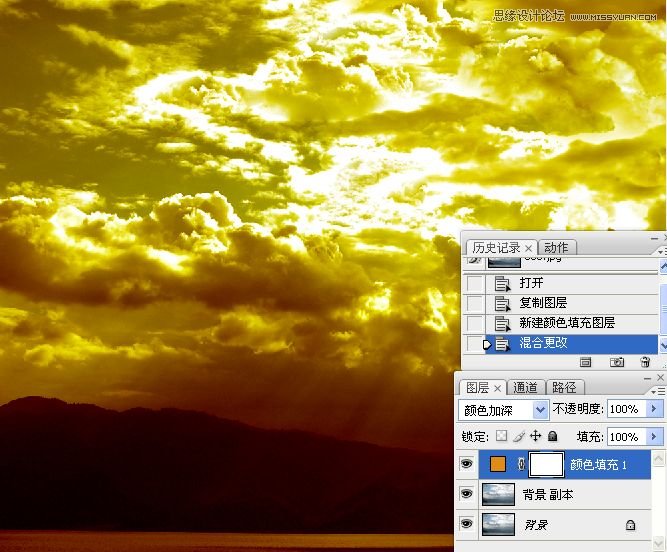Switch to the 通道 tab
The width and height of the screenshot is (667, 552).
[x=525, y=387]
